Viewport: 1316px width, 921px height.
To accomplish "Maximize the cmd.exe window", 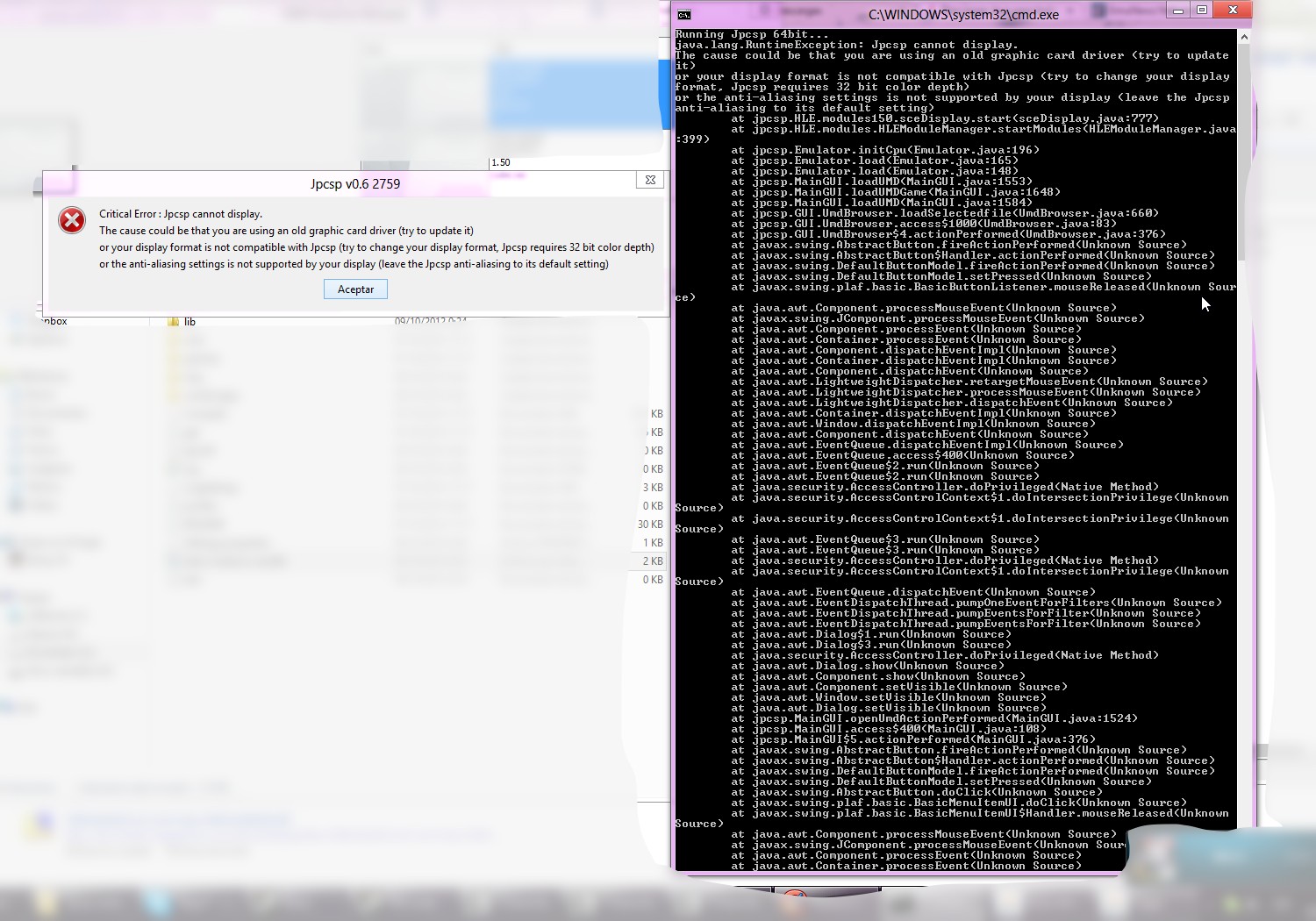I will (1202, 11).
